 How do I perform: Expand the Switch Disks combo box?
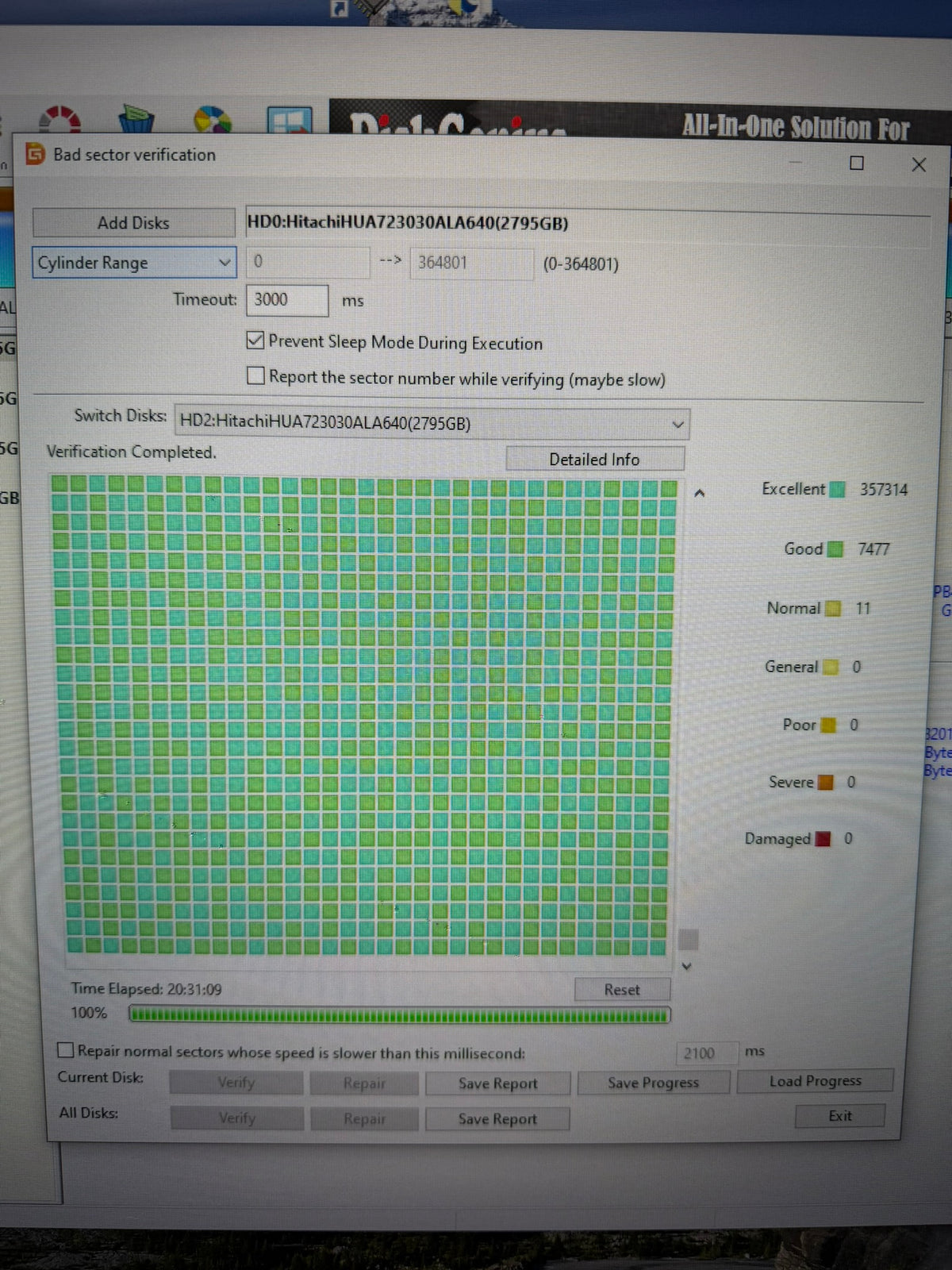point(432,423)
